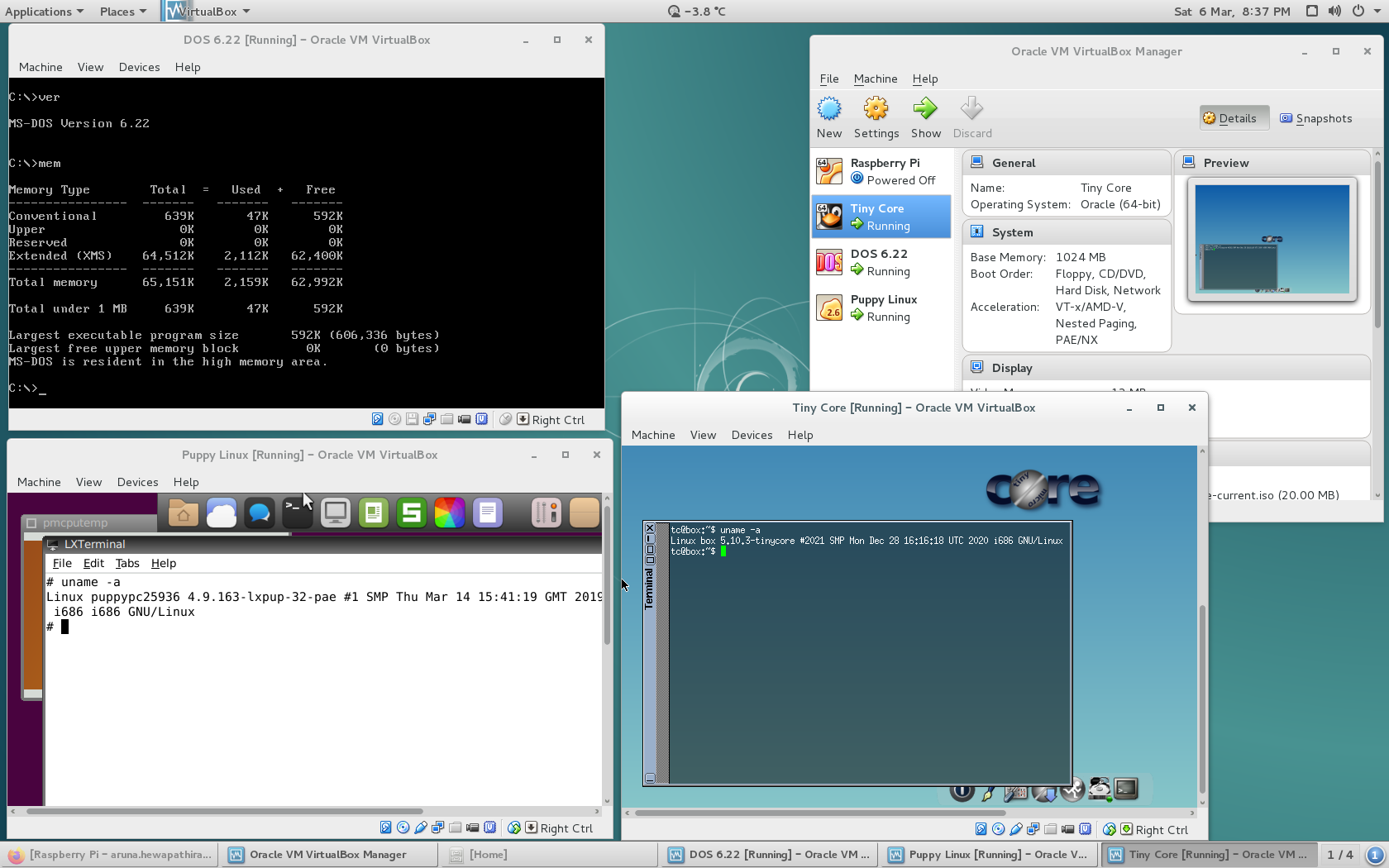This screenshot has height=868, width=1389.
Task: Click optical disc indicator in DOS status bar
Action: tap(394, 419)
